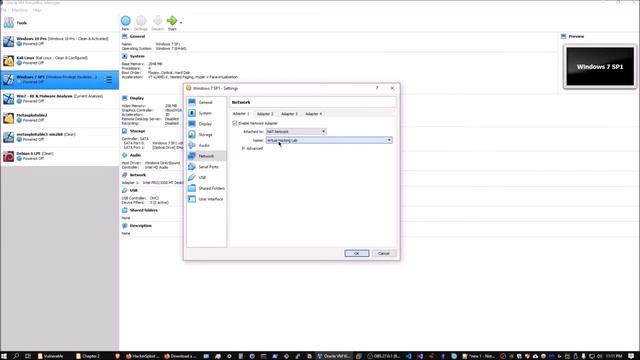This screenshot has height=360, width=640.
Task: Switch to the Adapter 2 tab
Action: click(265, 114)
